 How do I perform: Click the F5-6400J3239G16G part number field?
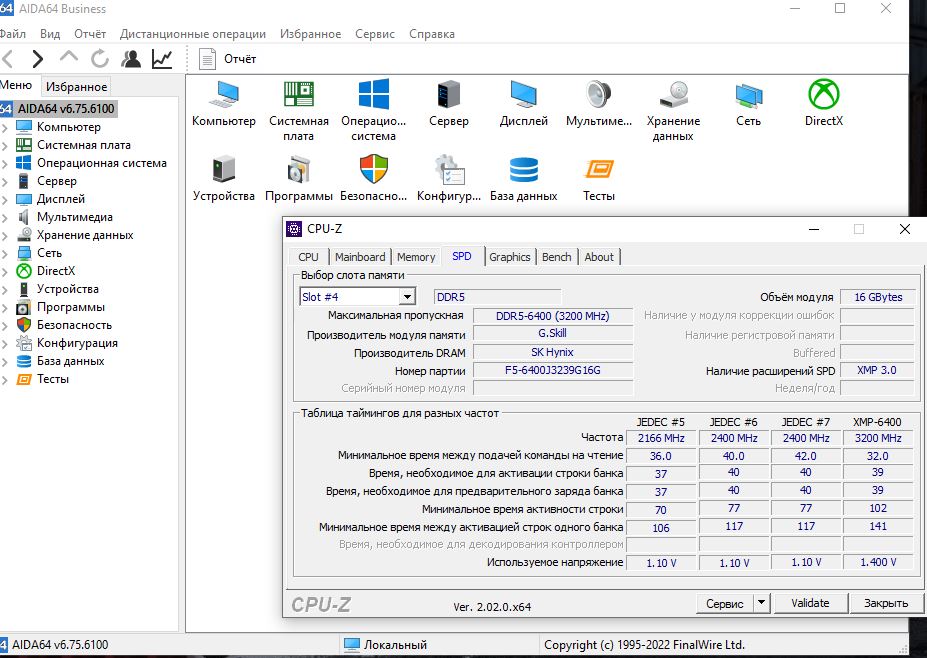[x=553, y=370]
